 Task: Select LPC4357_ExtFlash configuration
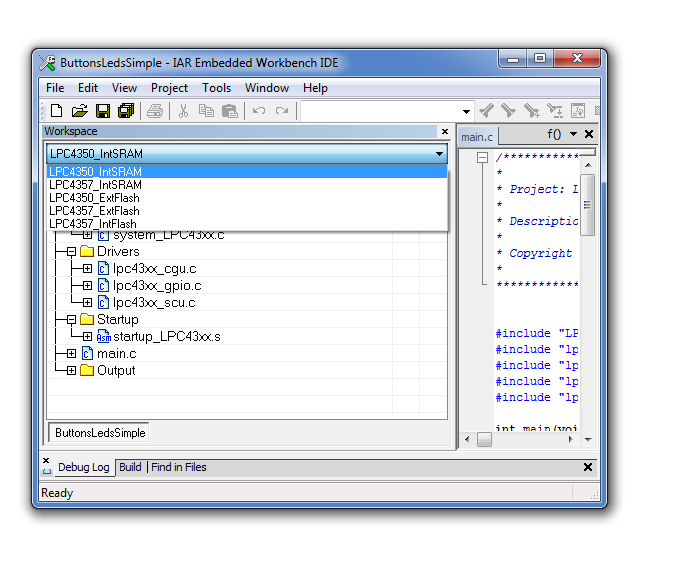(247, 211)
